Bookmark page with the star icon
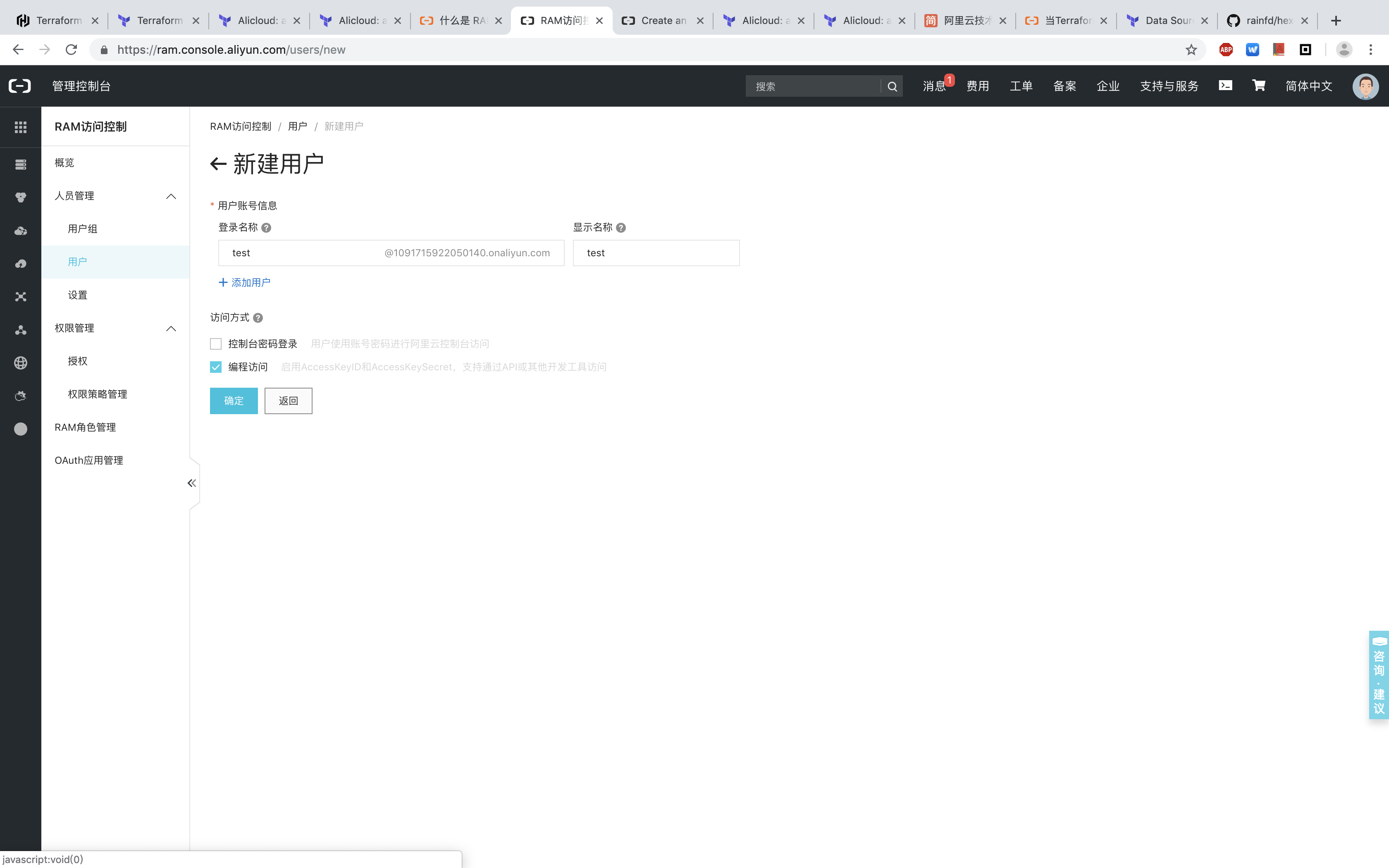 (1191, 50)
